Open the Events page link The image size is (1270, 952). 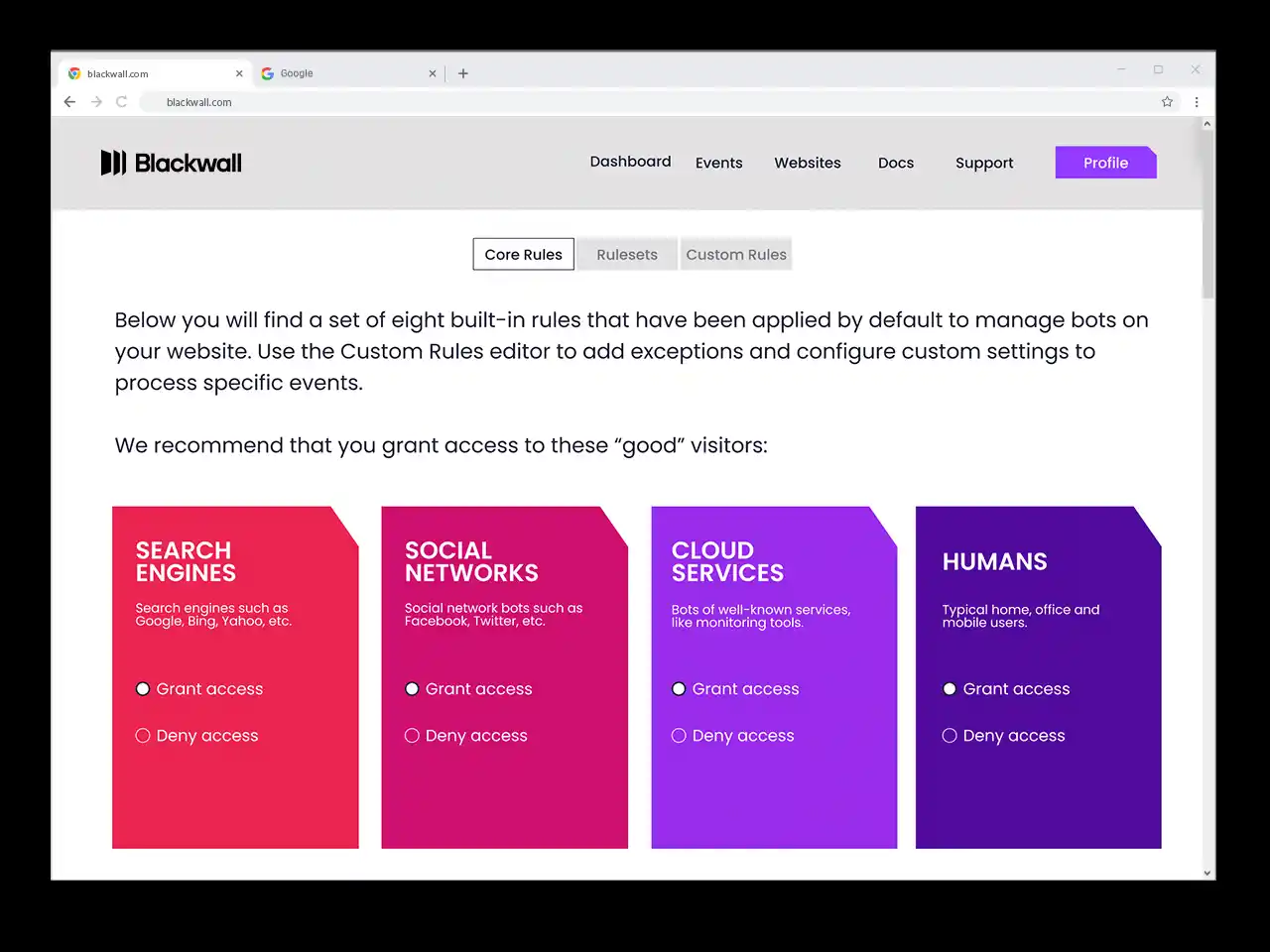coord(718,163)
